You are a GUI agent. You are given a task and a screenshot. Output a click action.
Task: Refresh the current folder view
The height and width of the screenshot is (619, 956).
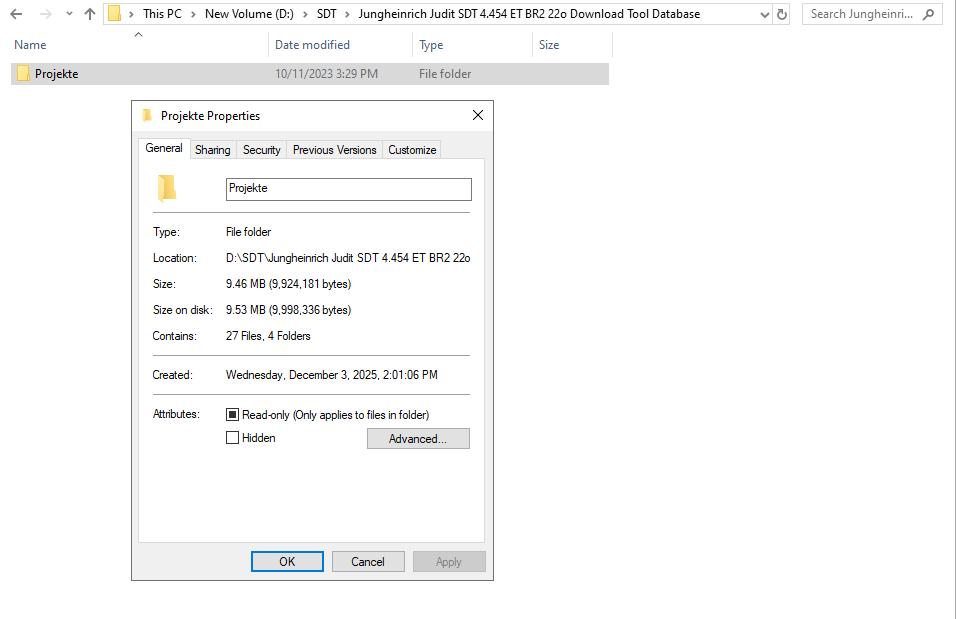pos(782,14)
